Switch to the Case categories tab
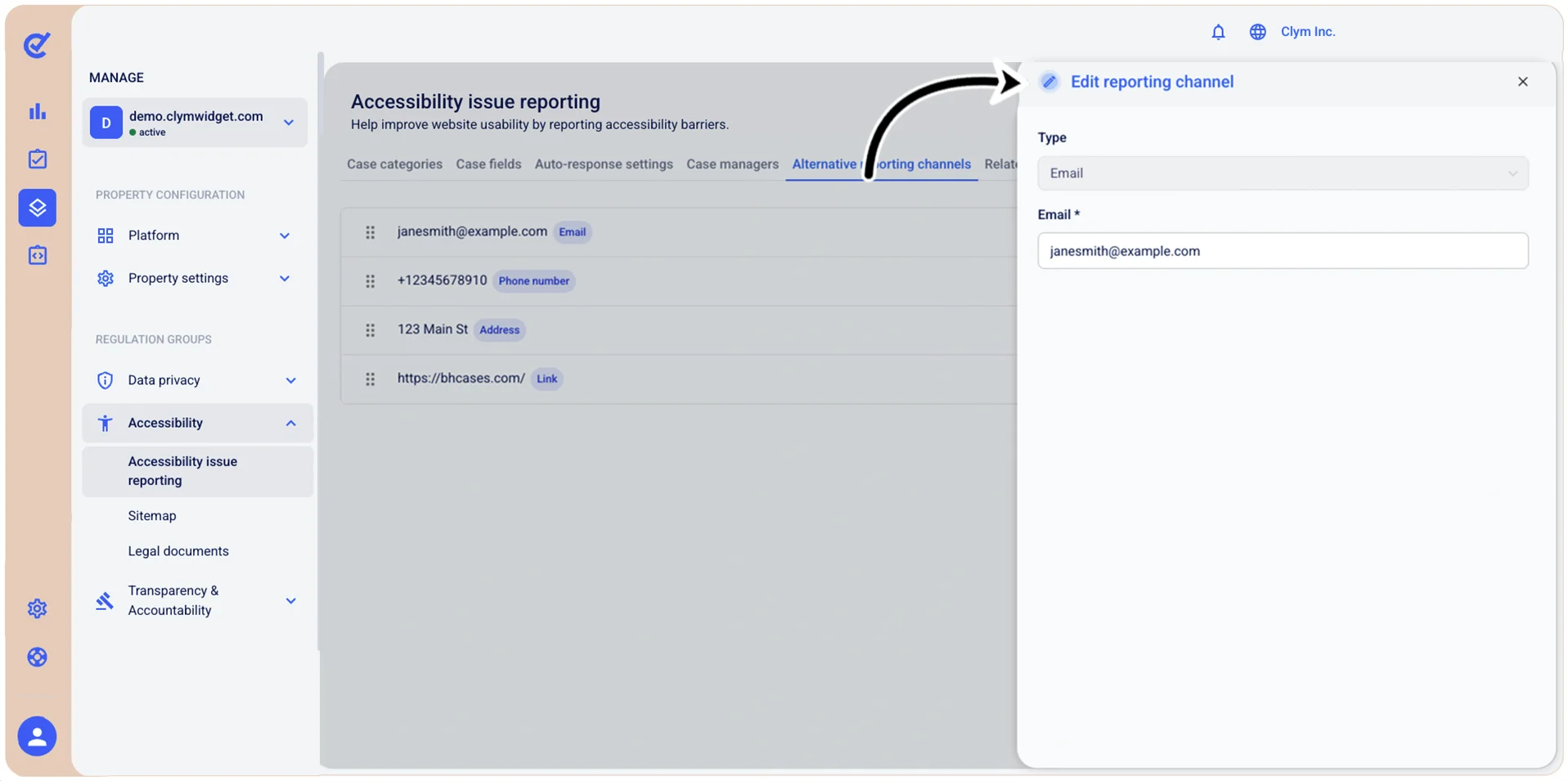The image size is (1568, 781). pyautogui.click(x=394, y=164)
